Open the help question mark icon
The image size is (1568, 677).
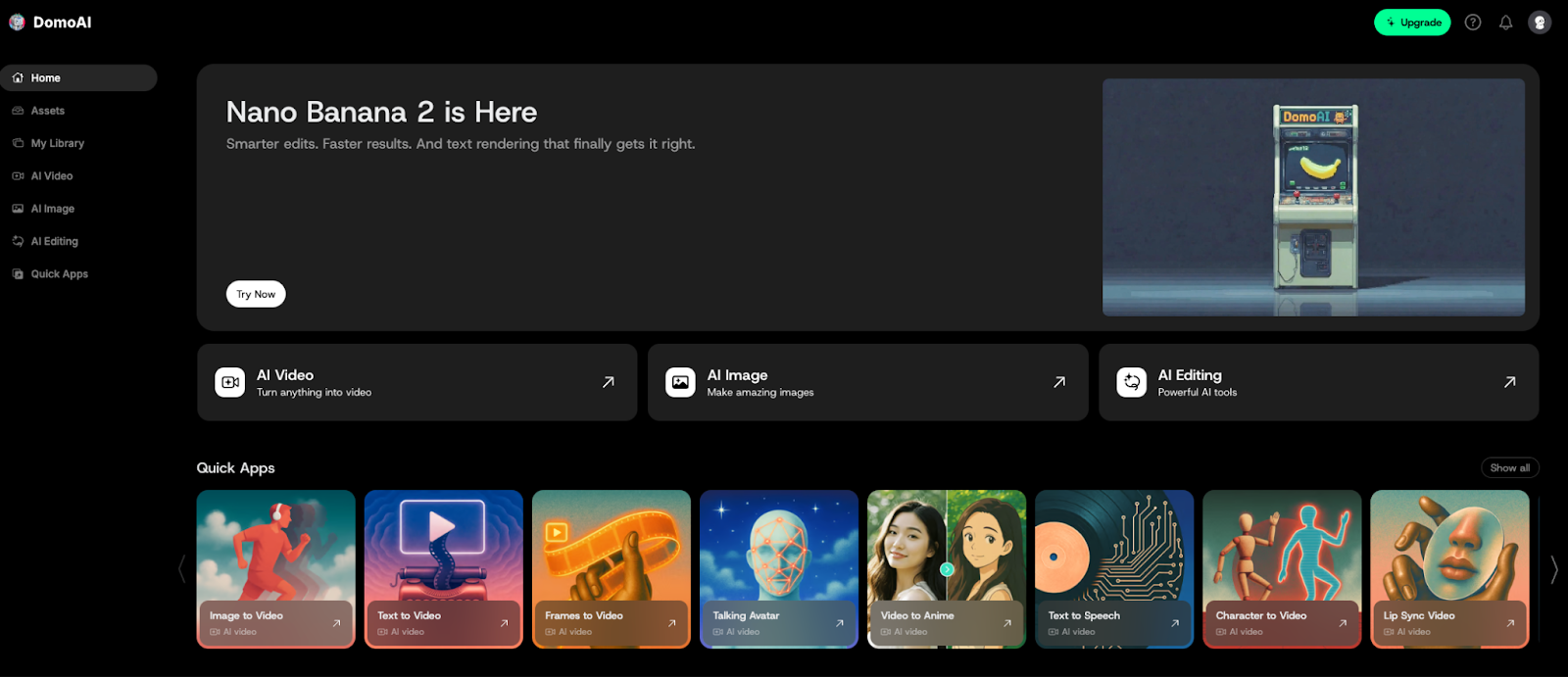coord(1473,23)
